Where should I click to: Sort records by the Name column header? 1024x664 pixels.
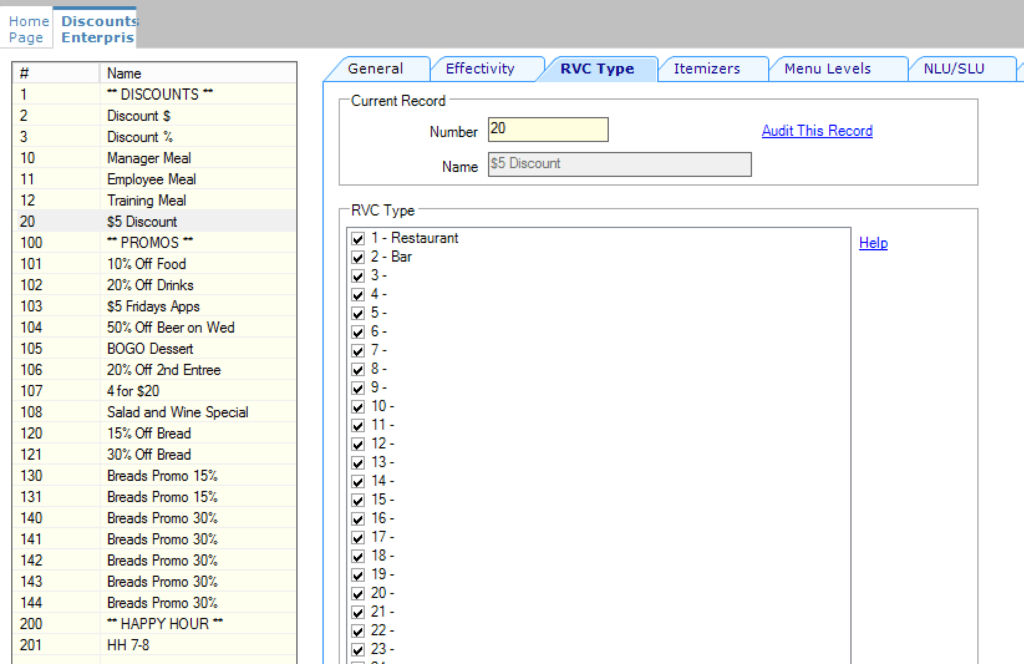(124, 73)
